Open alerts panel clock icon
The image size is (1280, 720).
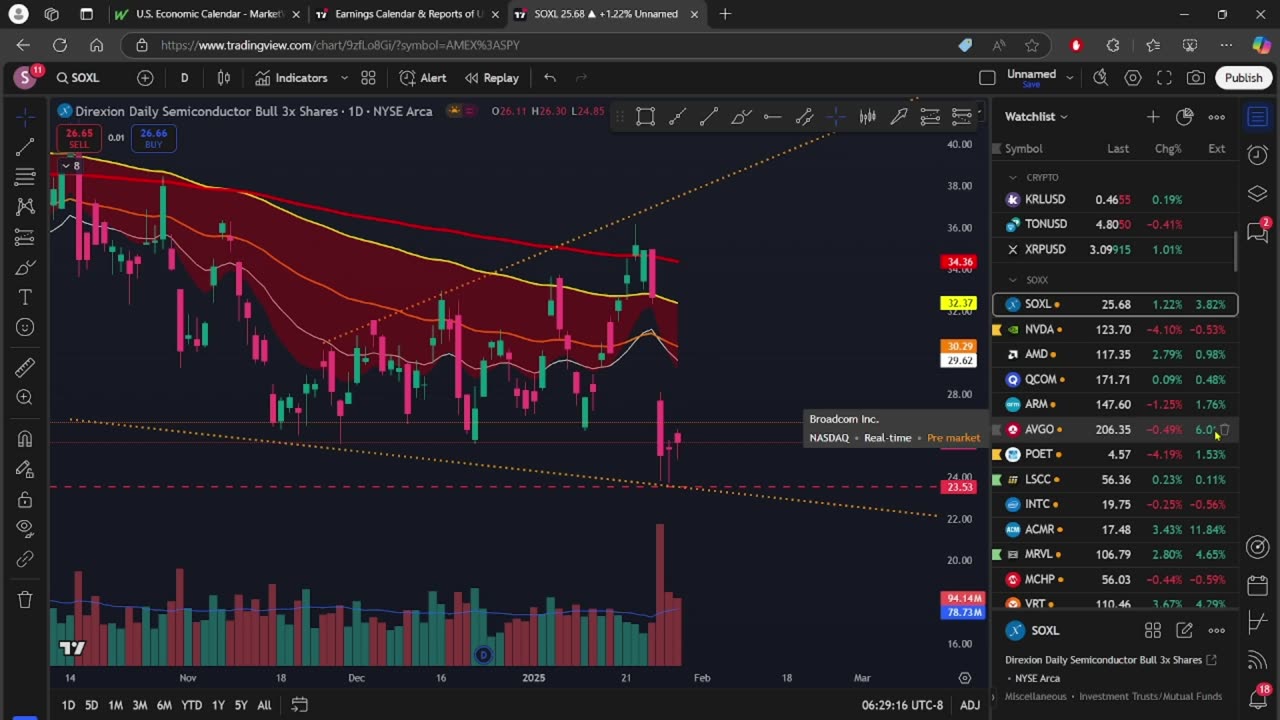pyautogui.click(x=1258, y=154)
